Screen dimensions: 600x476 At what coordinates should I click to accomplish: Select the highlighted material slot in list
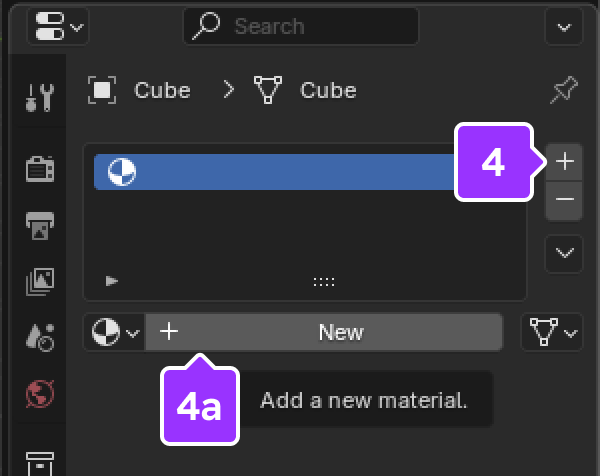point(270,172)
